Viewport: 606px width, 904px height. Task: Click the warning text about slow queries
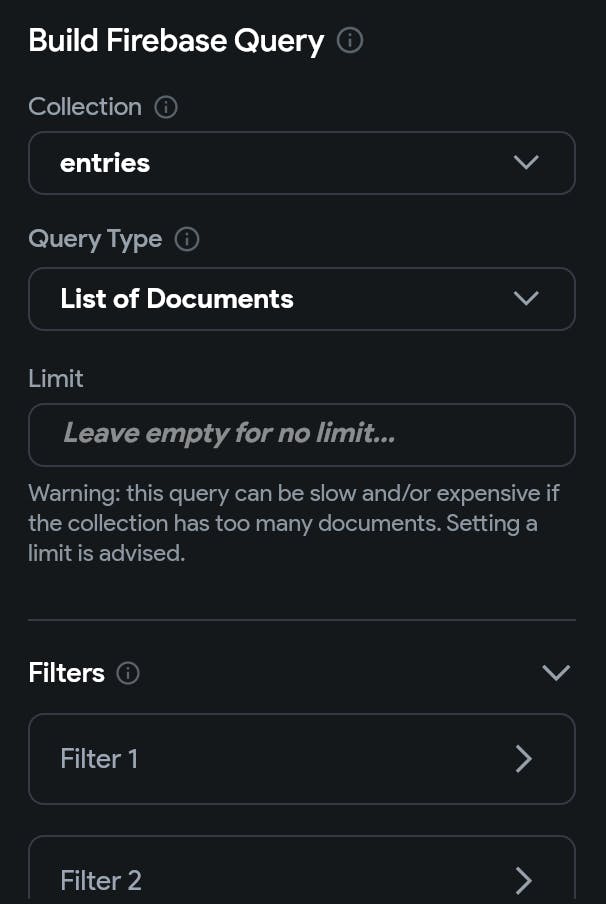pyautogui.click(x=294, y=523)
